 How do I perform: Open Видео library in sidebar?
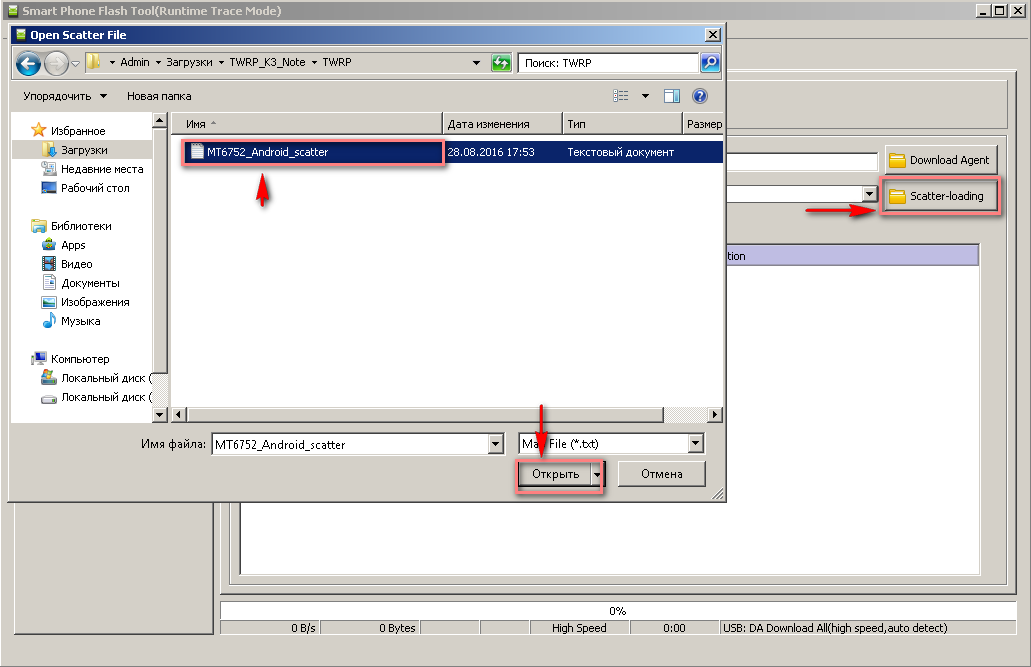tap(76, 264)
